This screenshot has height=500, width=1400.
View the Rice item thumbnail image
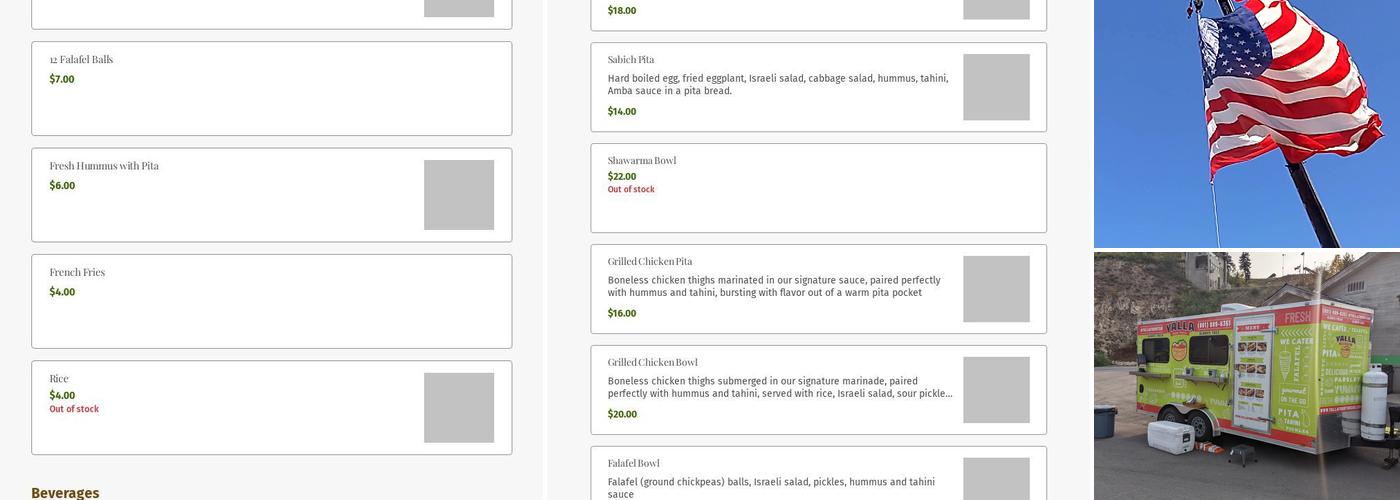tap(459, 408)
